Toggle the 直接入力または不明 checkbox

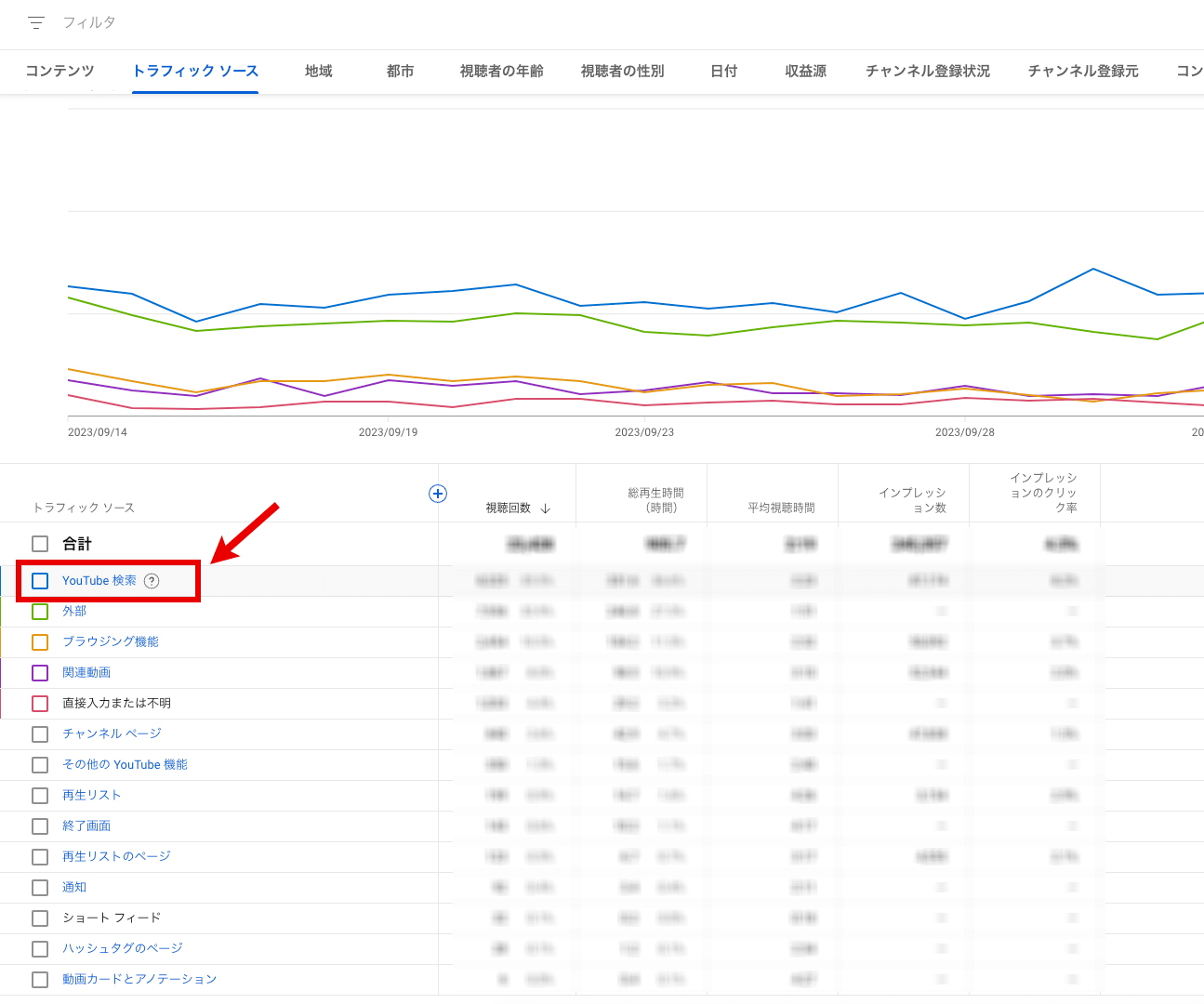pos(40,704)
